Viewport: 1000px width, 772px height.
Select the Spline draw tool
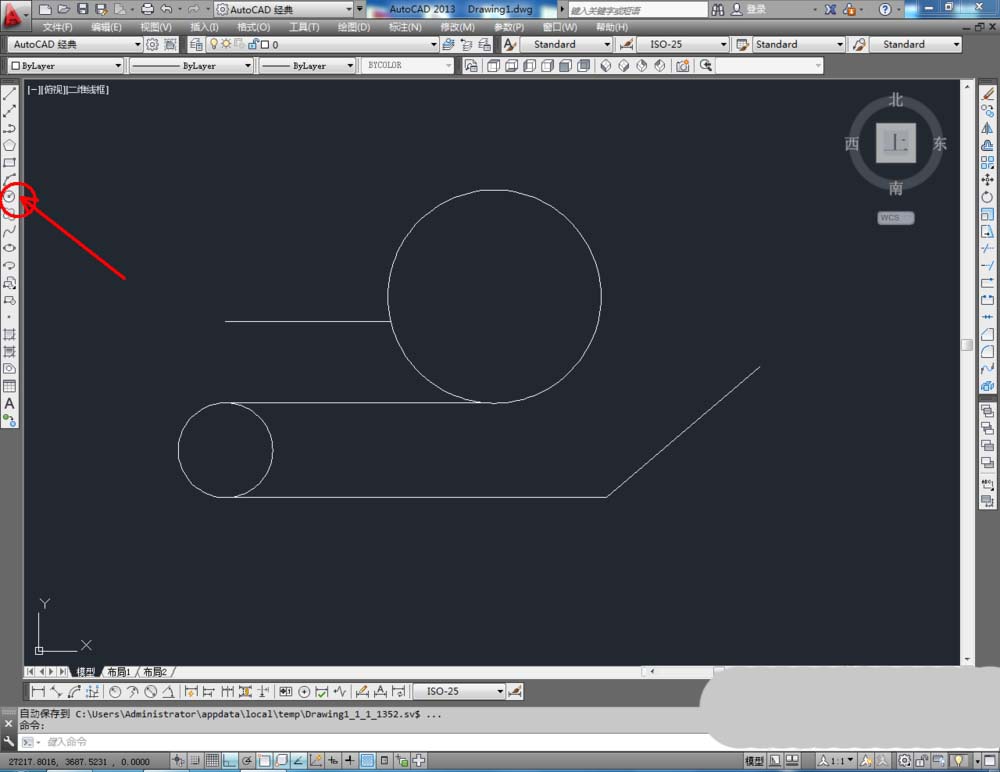10,231
